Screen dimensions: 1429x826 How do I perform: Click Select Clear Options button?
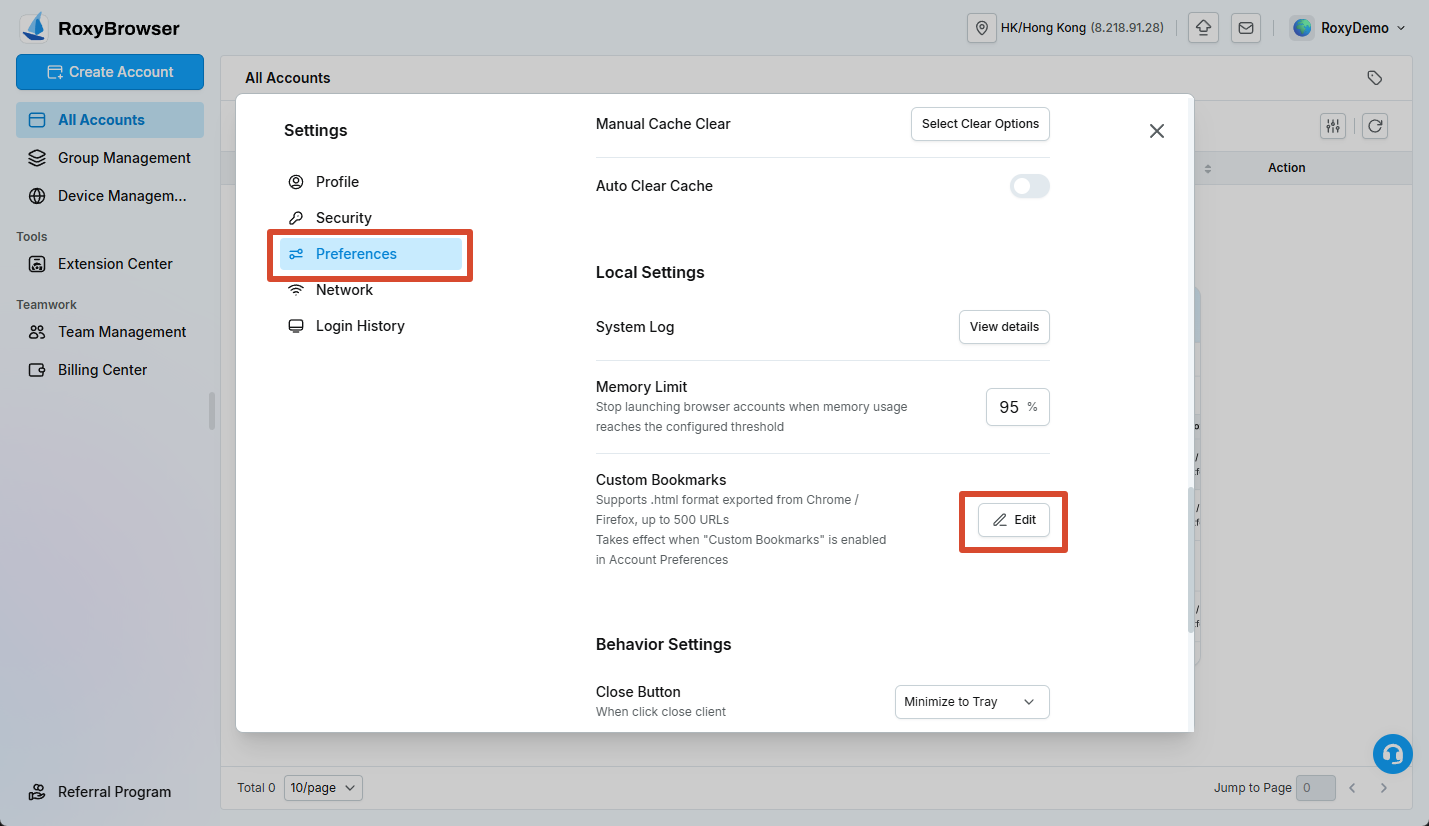[x=980, y=124]
